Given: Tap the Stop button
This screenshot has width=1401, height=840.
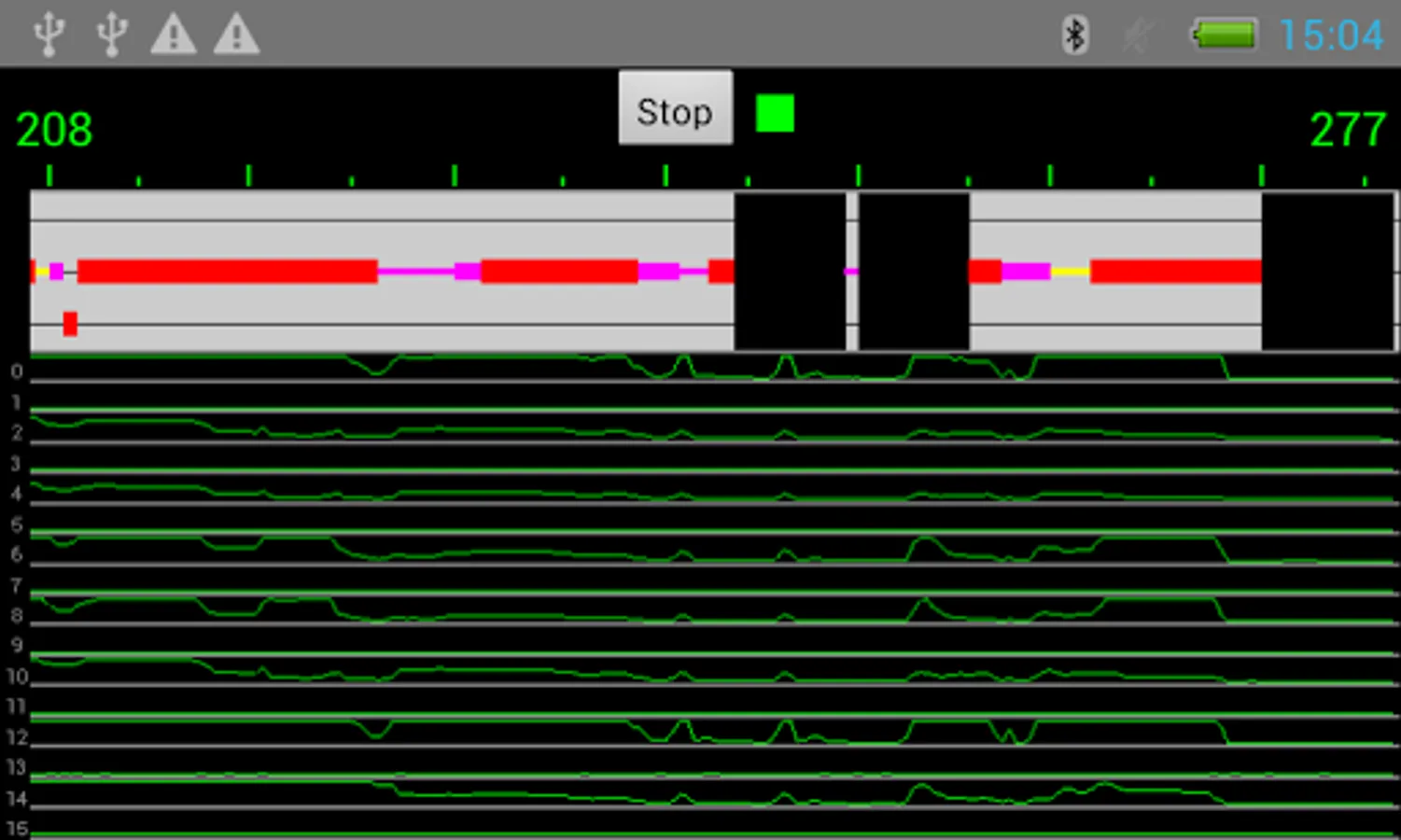Looking at the screenshot, I should pyautogui.click(x=675, y=108).
